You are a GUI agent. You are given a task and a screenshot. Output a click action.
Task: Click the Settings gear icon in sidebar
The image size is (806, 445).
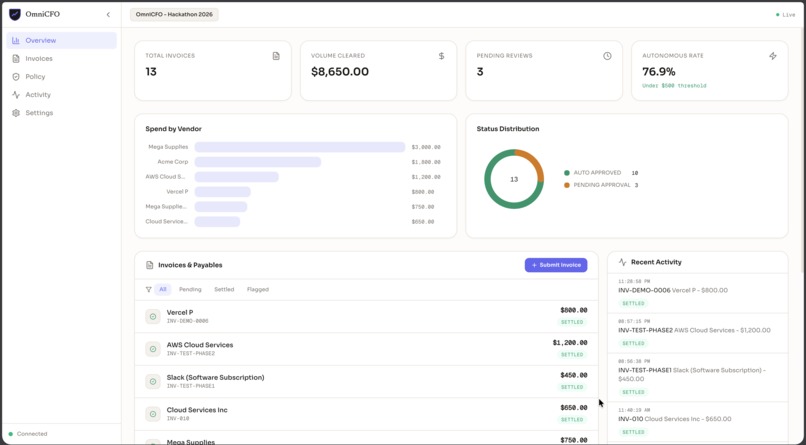click(16, 113)
